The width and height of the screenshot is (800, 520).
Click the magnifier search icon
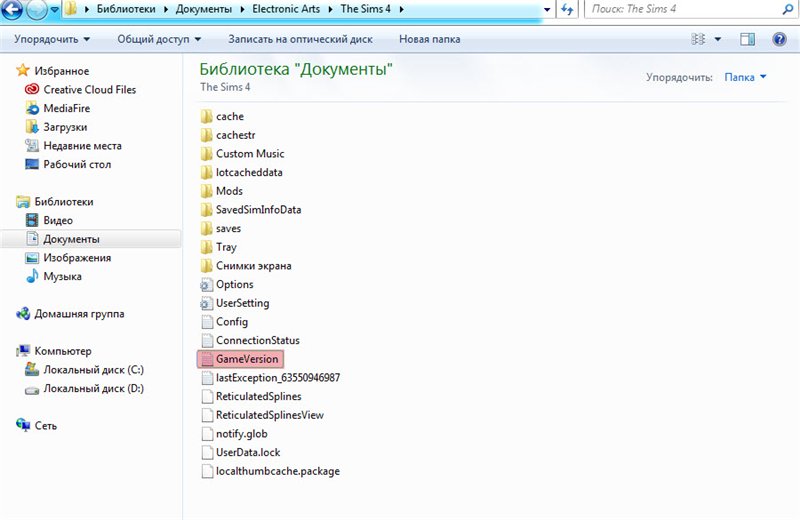tap(788, 9)
